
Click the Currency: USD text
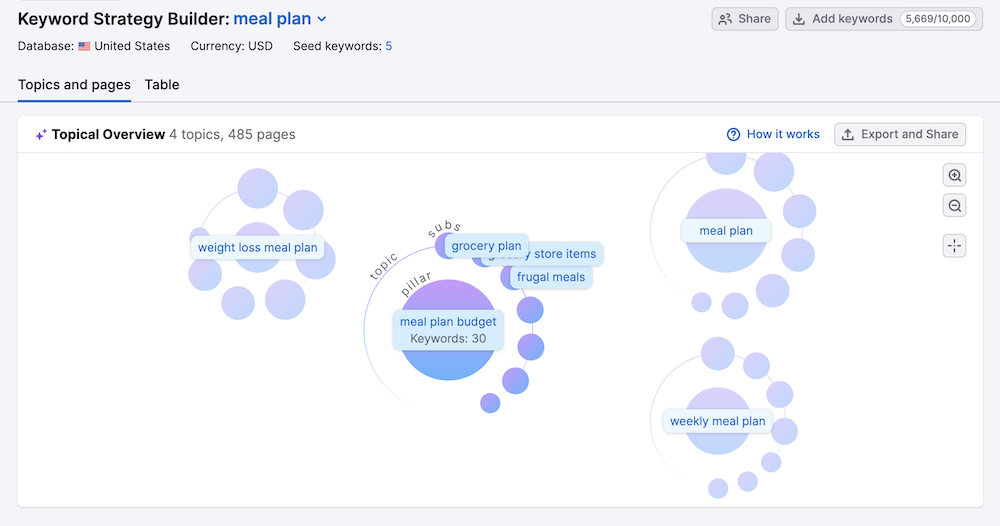click(232, 46)
